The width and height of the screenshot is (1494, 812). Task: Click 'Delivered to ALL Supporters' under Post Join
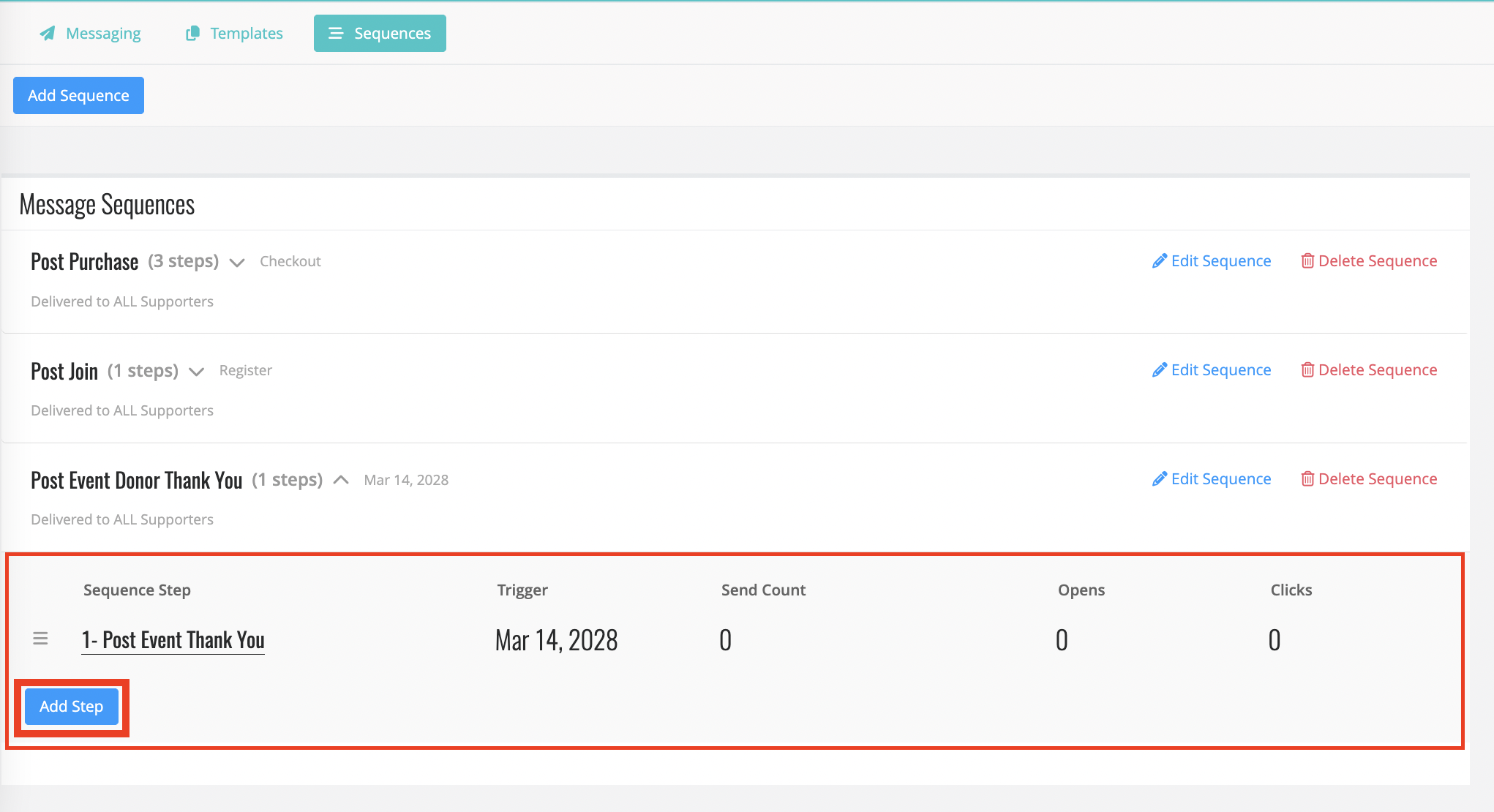[x=122, y=410]
